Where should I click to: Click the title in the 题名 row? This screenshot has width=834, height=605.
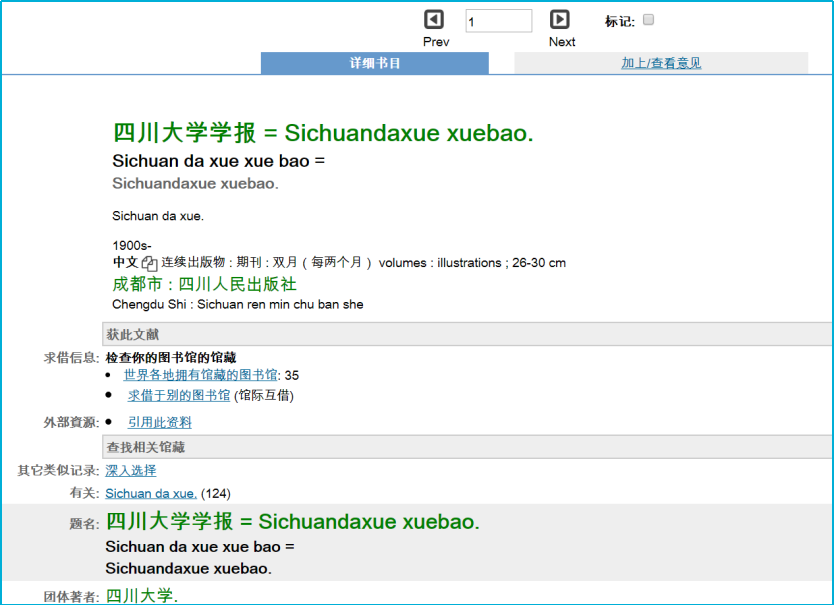point(293,521)
